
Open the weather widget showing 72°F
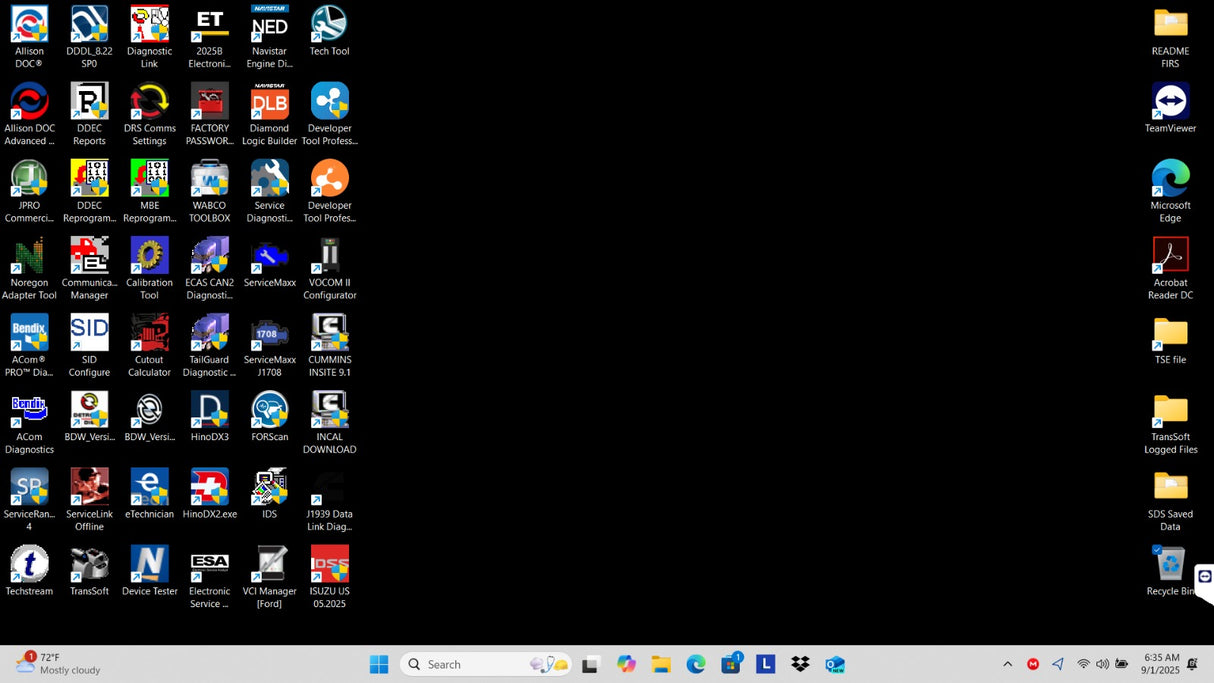coord(60,663)
